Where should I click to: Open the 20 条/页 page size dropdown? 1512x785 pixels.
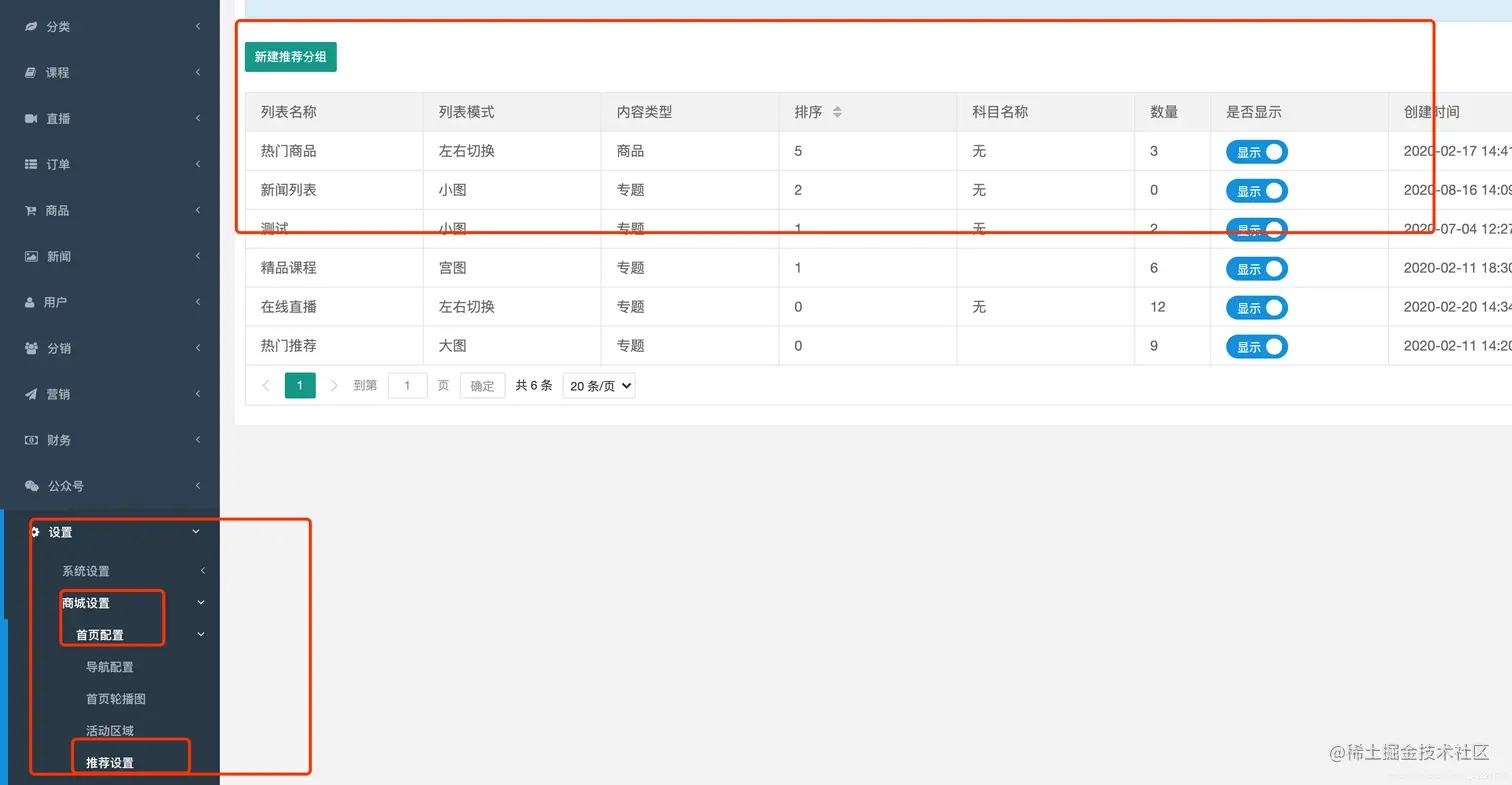(x=599, y=386)
